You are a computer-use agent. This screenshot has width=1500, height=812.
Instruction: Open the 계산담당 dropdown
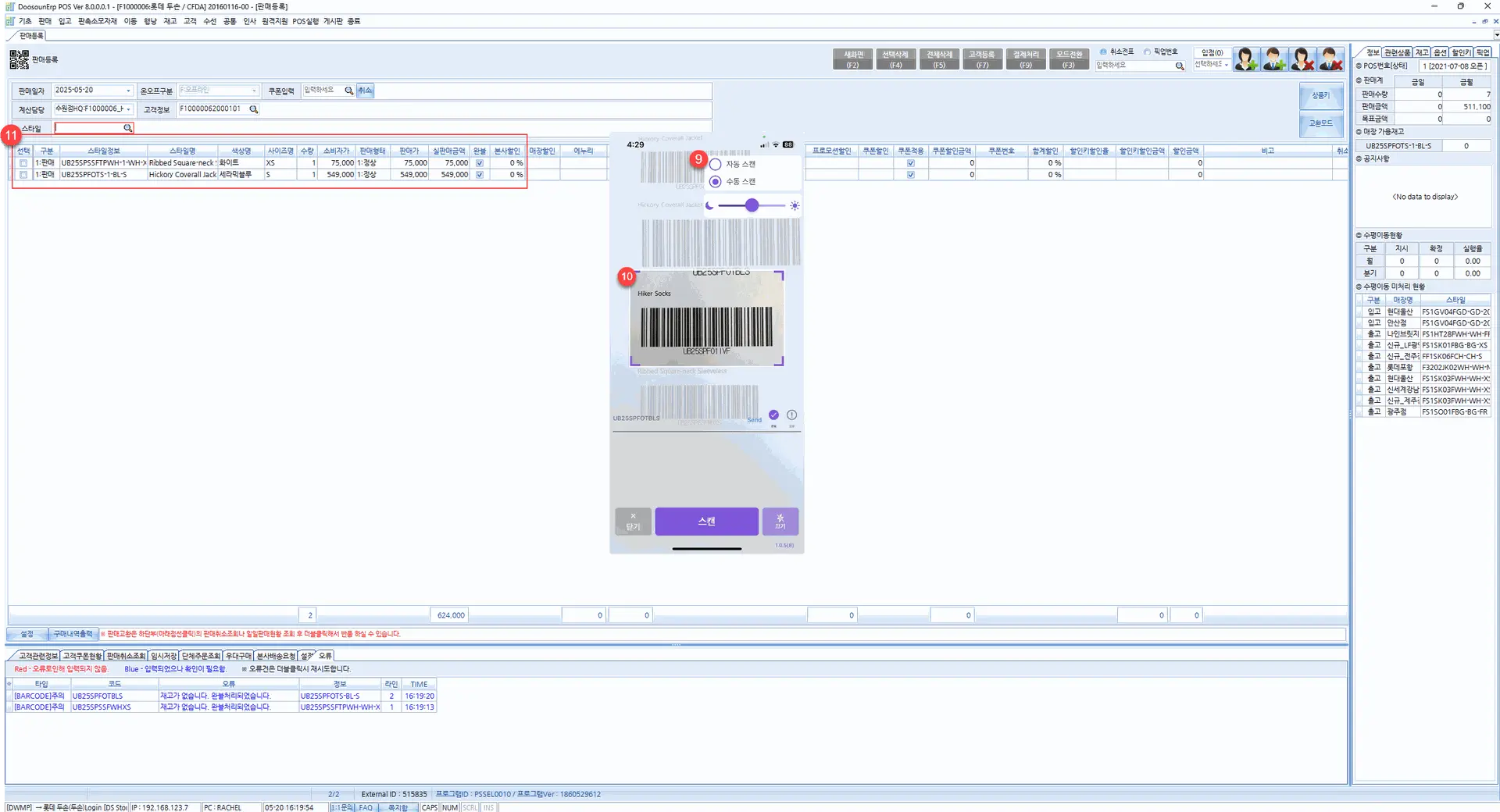pyautogui.click(x=129, y=109)
